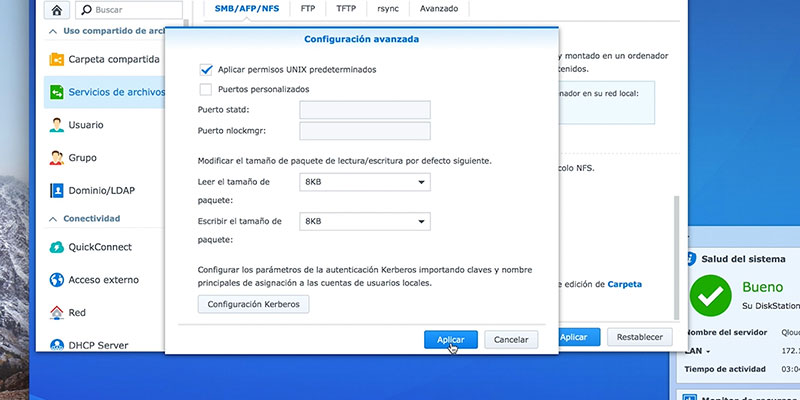Click the search magnifier icon
This screenshot has height=400, width=800.
pyautogui.click(x=87, y=10)
